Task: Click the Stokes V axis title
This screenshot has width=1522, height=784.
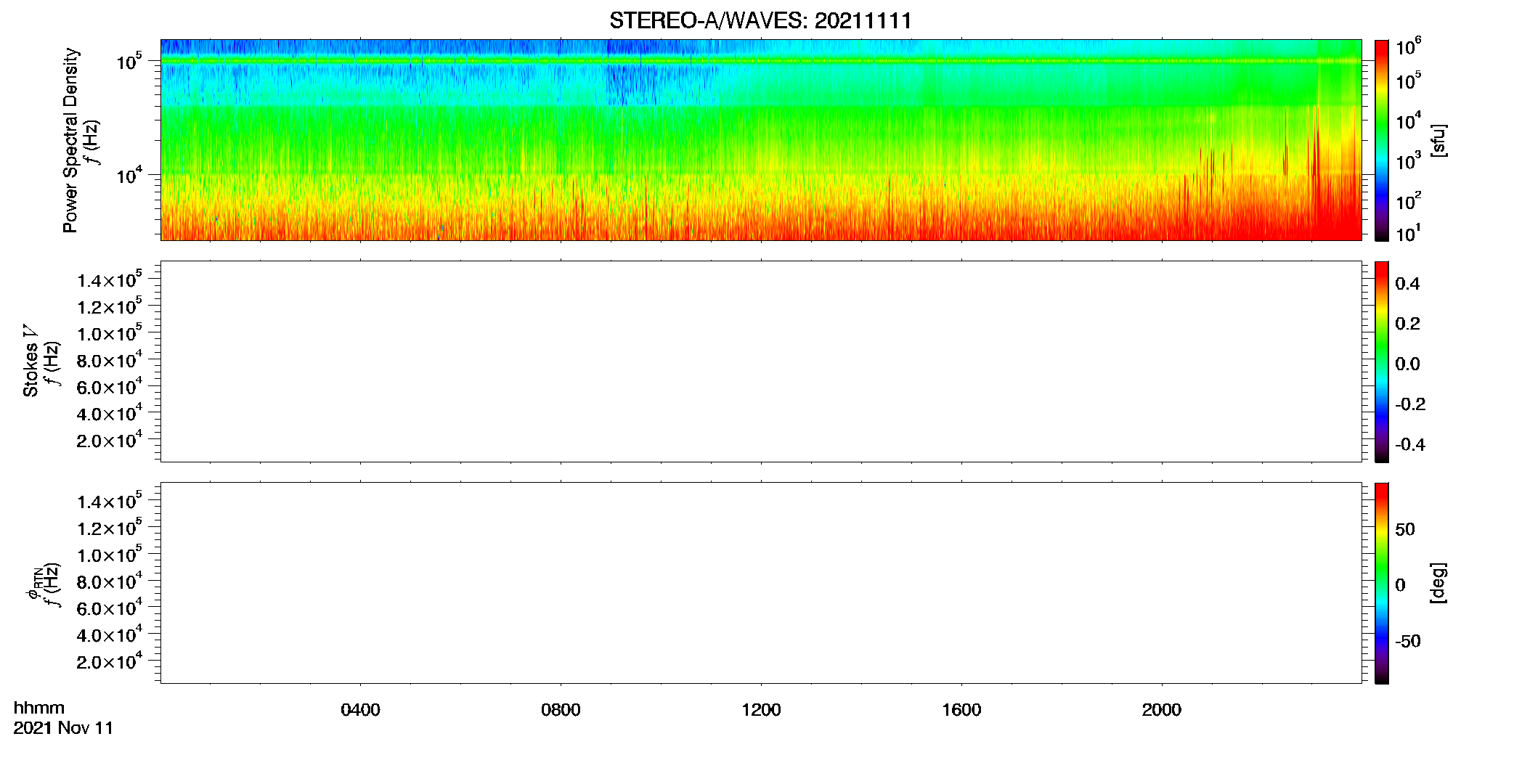Action: coord(30,361)
